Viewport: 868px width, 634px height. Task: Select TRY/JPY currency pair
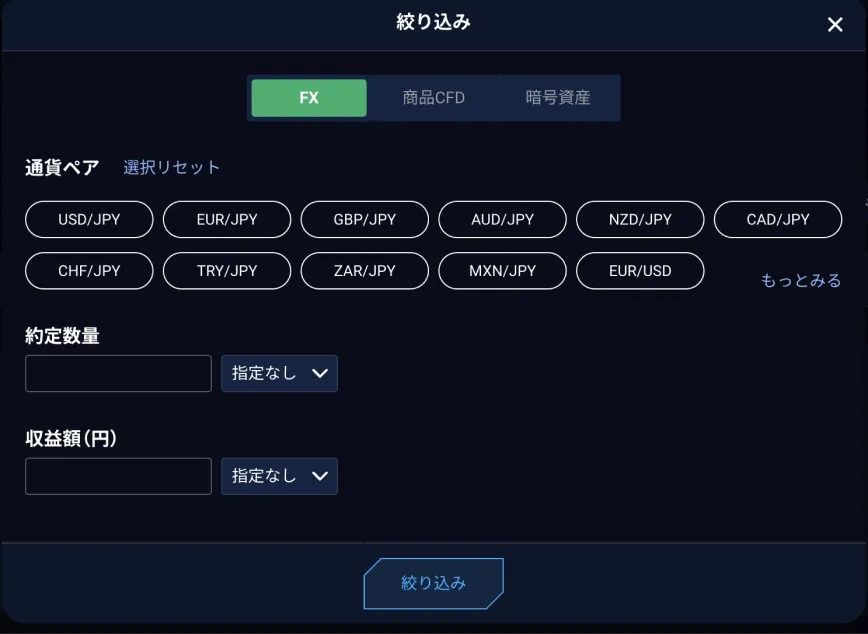point(227,270)
